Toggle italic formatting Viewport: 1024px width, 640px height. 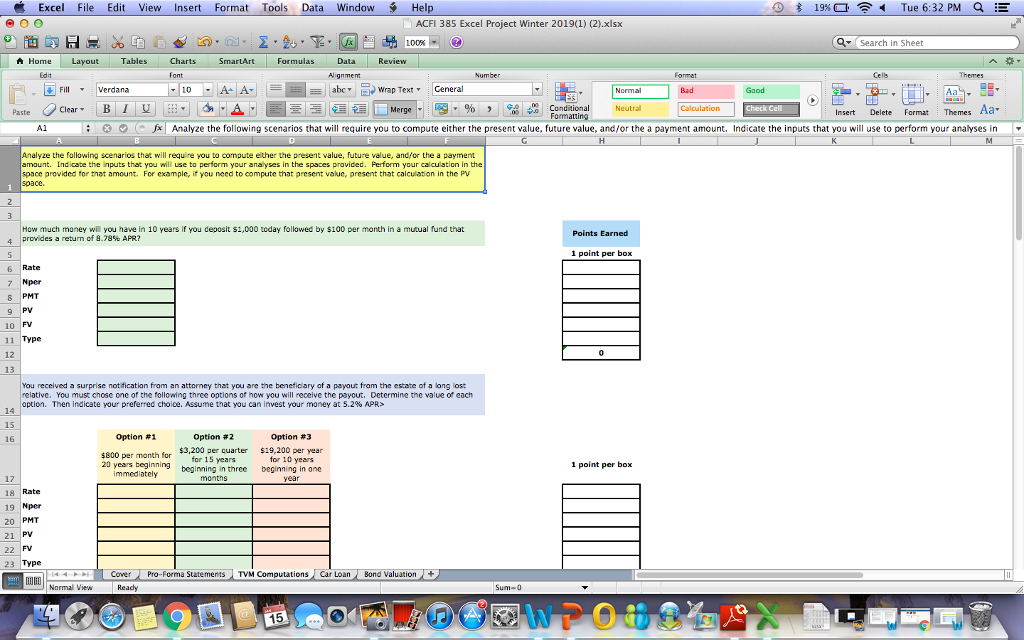click(x=124, y=106)
